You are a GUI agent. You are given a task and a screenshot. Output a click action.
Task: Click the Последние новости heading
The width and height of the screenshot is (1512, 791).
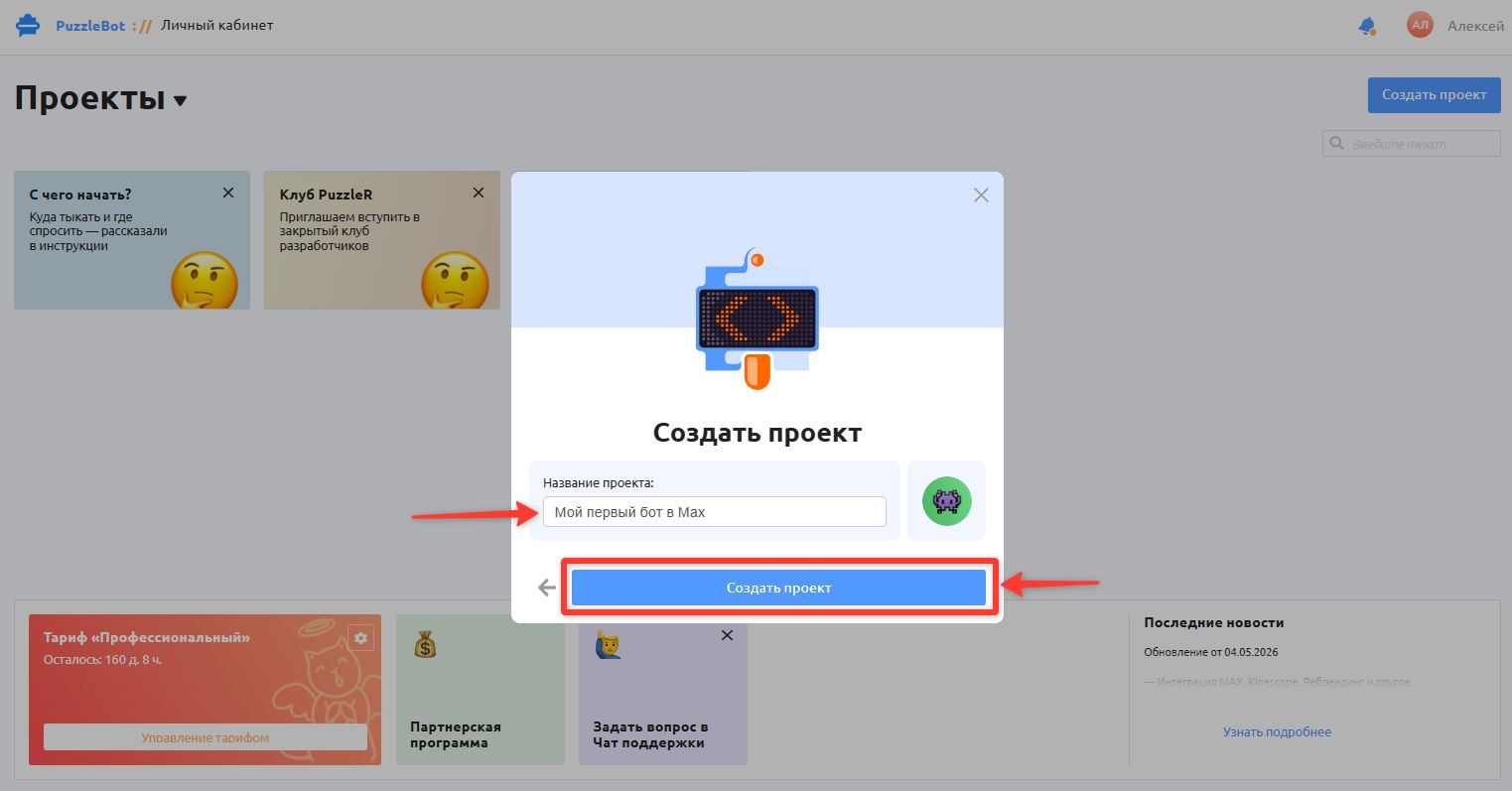pyautogui.click(x=1213, y=622)
